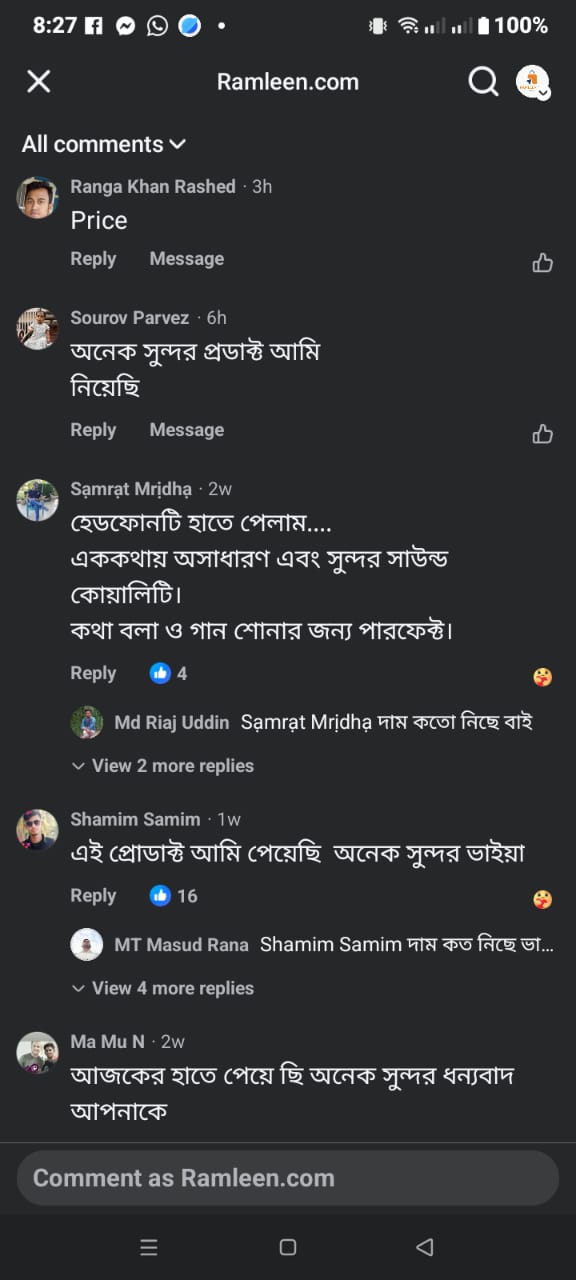Expand View 2 more replies under Samrat Mridha
This screenshot has height=1280, width=576.
[x=162, y=765]
